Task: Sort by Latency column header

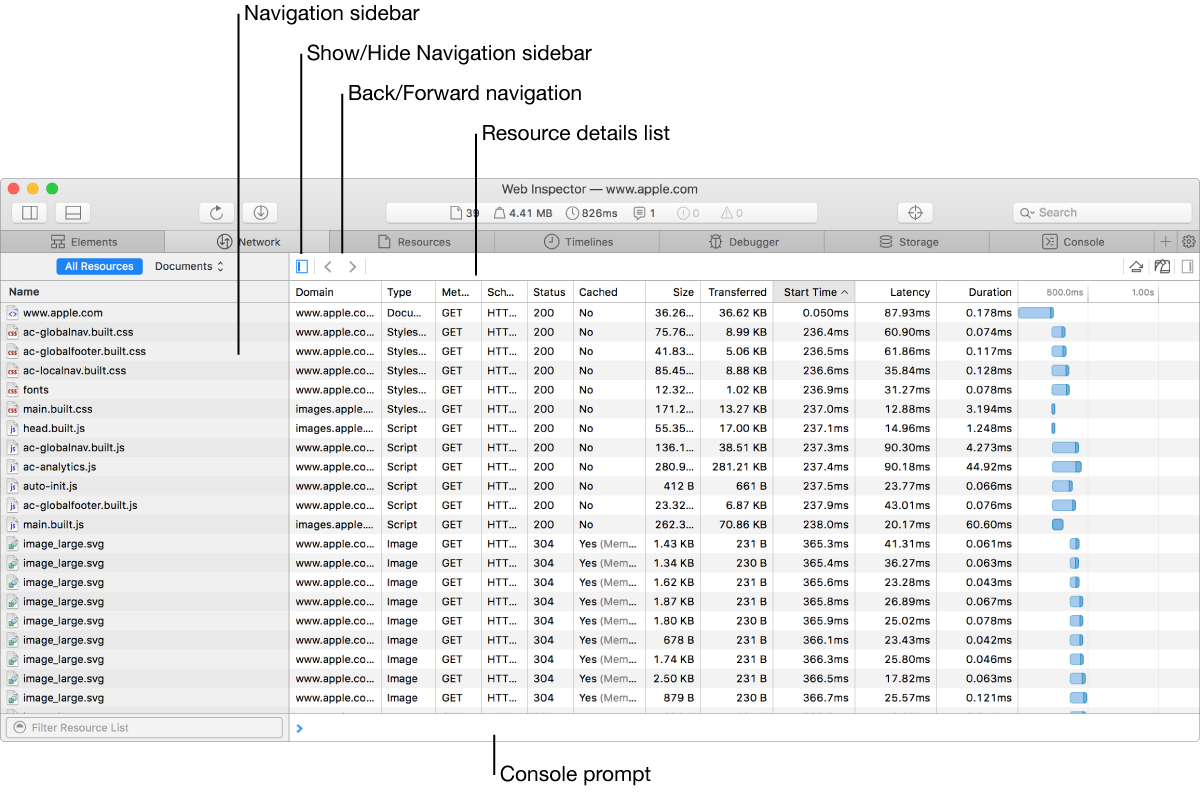Action: tap(897, 292)
